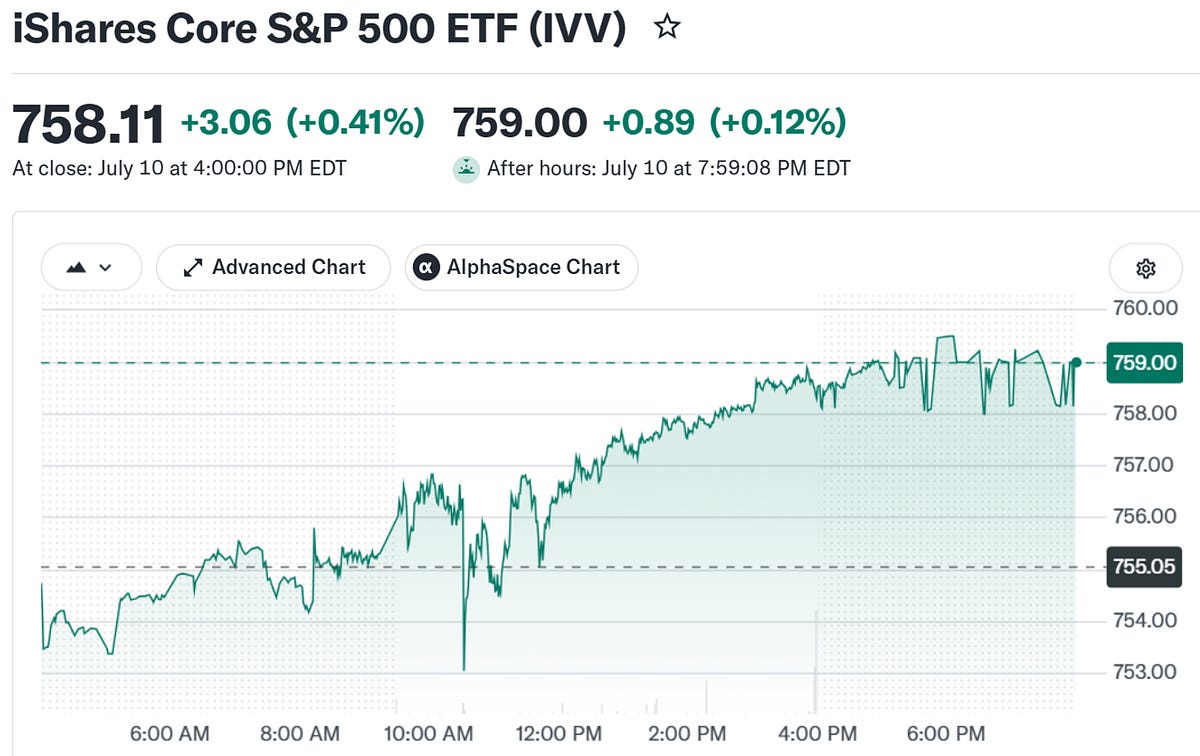Select the green 759.00 price tag on the axis
The height and width of the screenshot is (756, 1200).
(x=1145, y=362)
